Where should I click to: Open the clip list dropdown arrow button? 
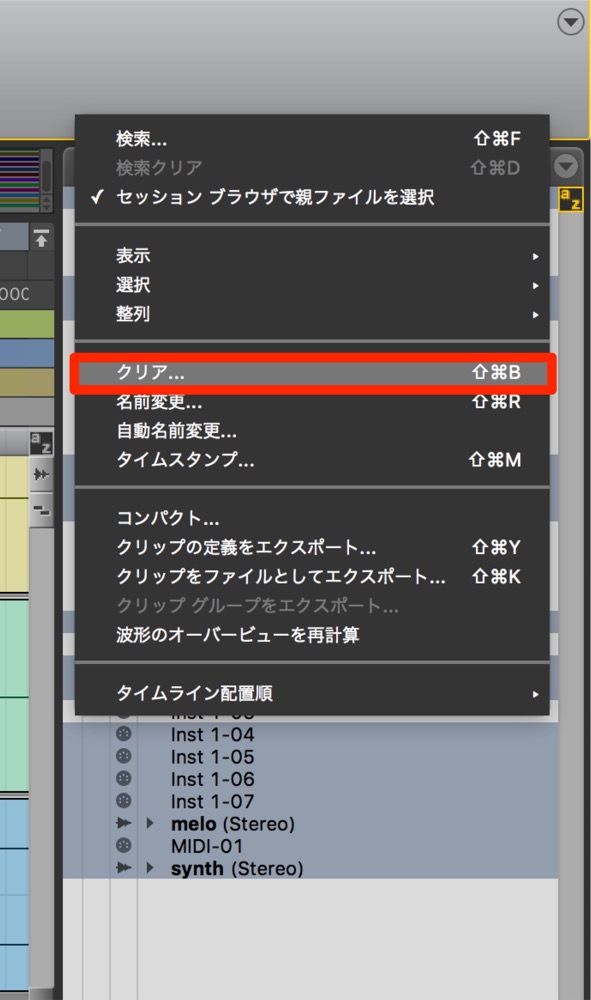point(566,166)
